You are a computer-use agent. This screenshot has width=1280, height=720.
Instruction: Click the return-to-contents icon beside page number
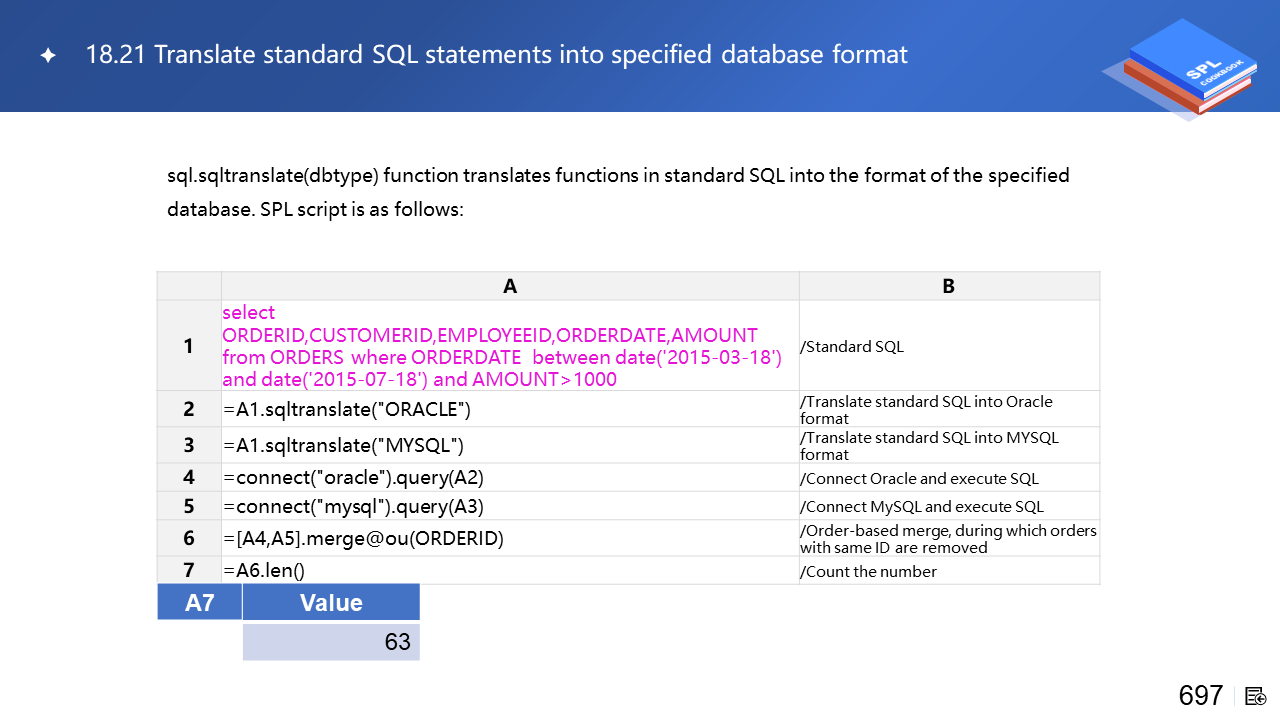[1256, 696]
